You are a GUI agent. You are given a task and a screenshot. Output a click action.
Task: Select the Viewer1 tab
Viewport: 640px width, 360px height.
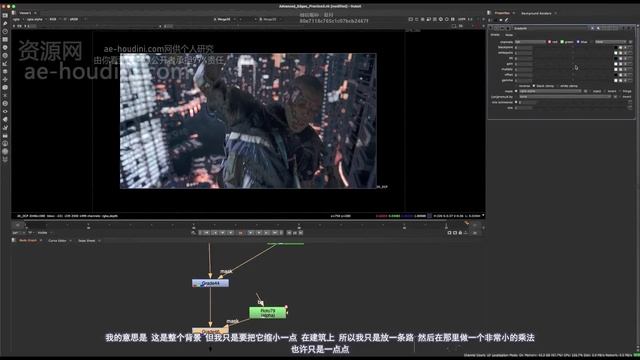(x=25, y=13)
